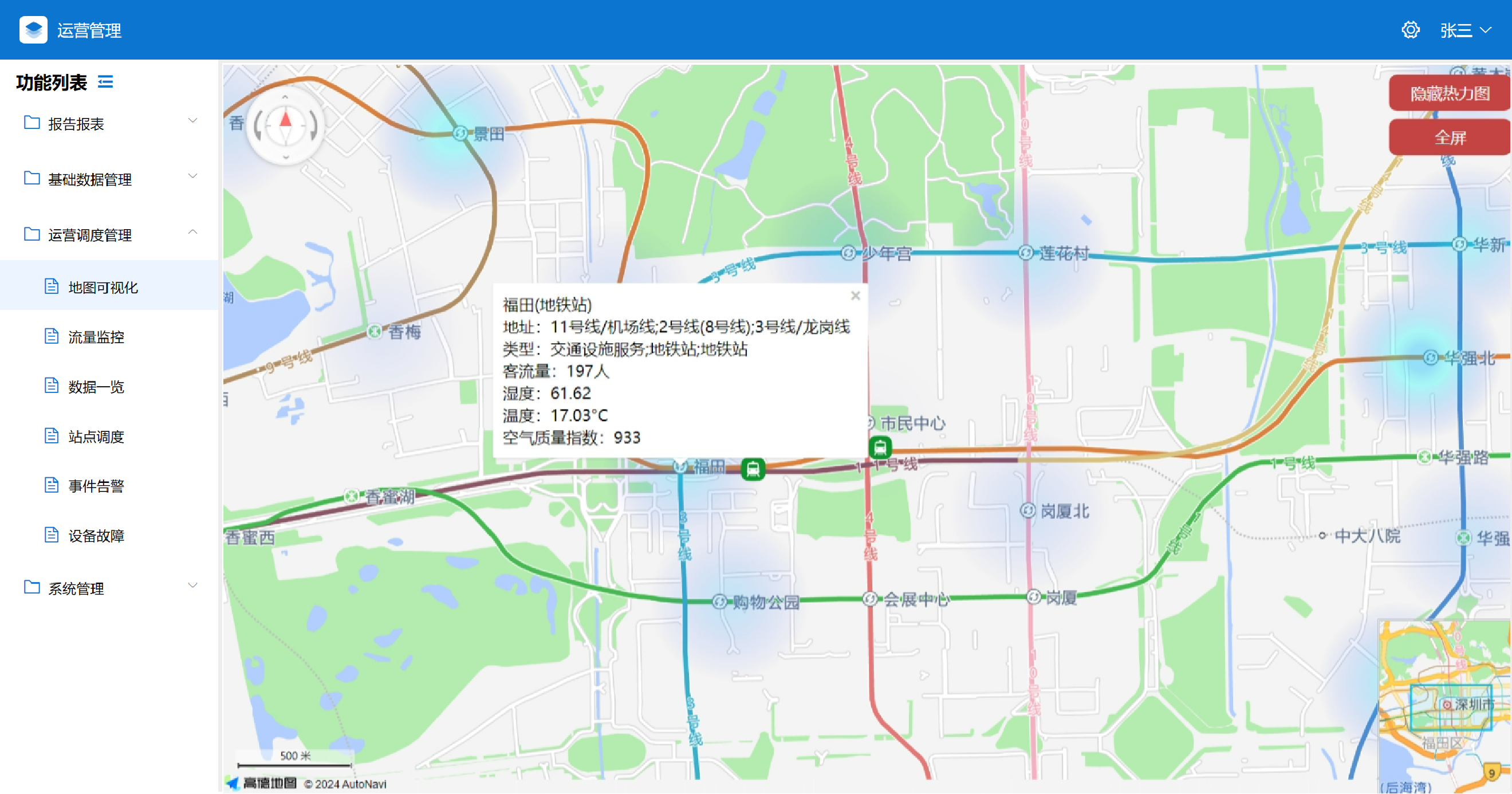
Task: Click the overview minimap thumbnail
Action: pos(1444,706)
